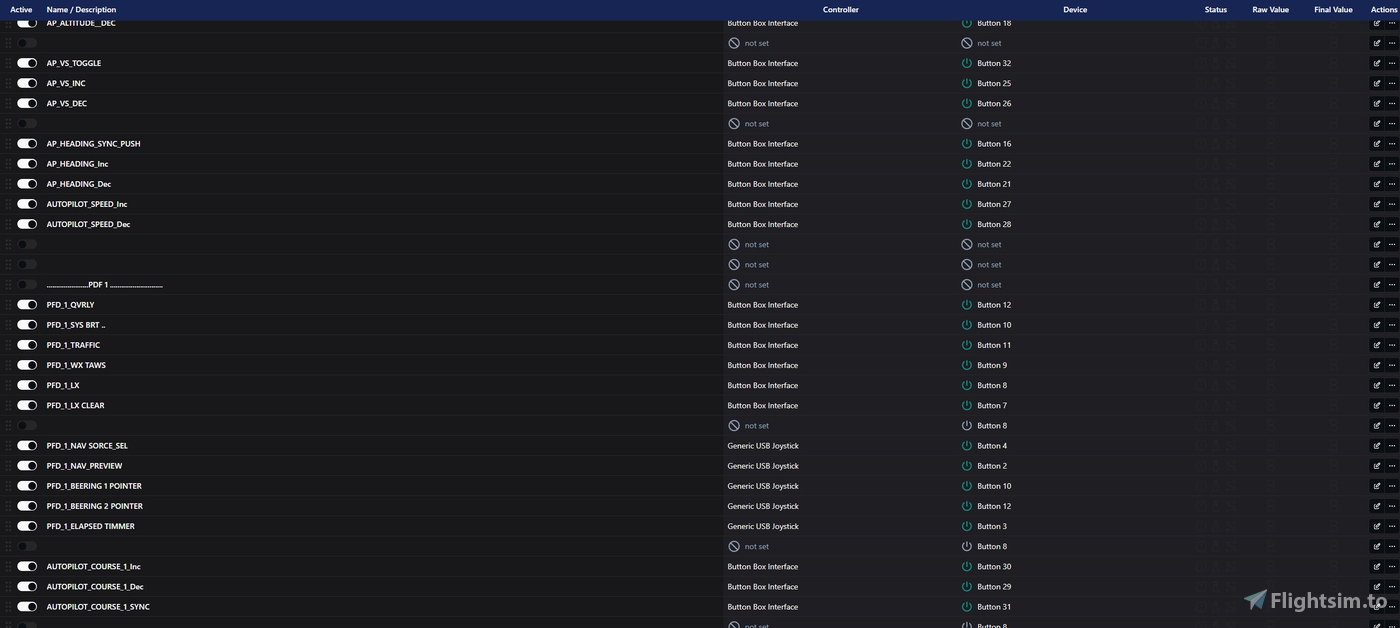Disable the AP_VS_DEC active toggle

[x=27, y=104]
